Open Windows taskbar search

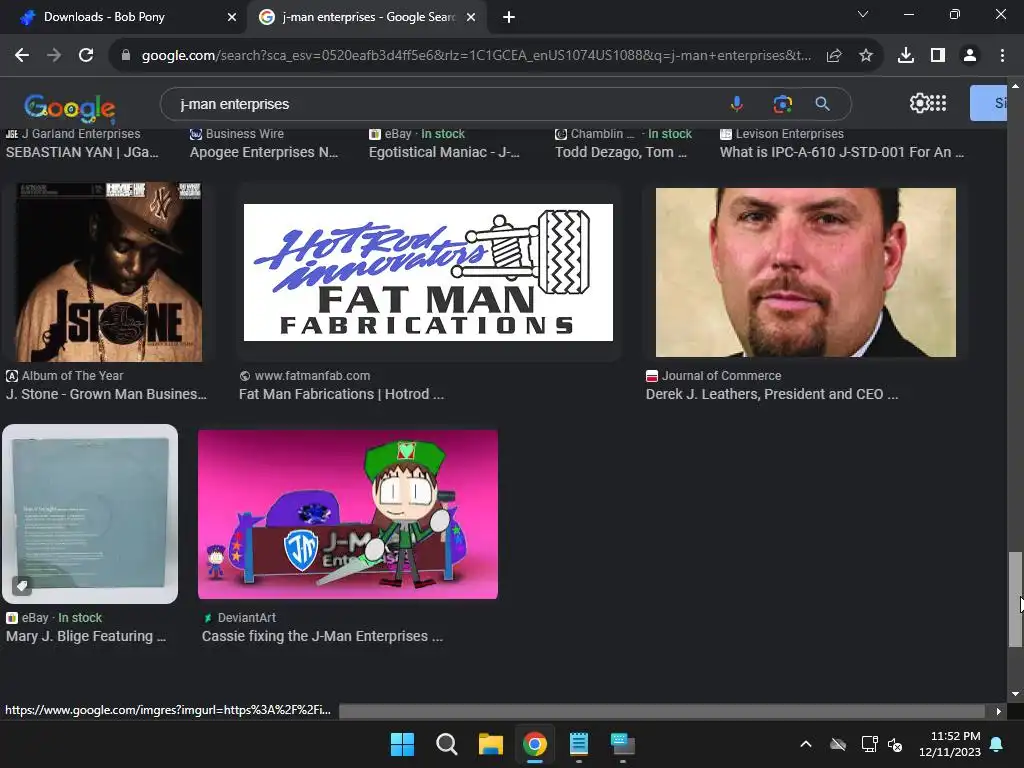[447, 744]
